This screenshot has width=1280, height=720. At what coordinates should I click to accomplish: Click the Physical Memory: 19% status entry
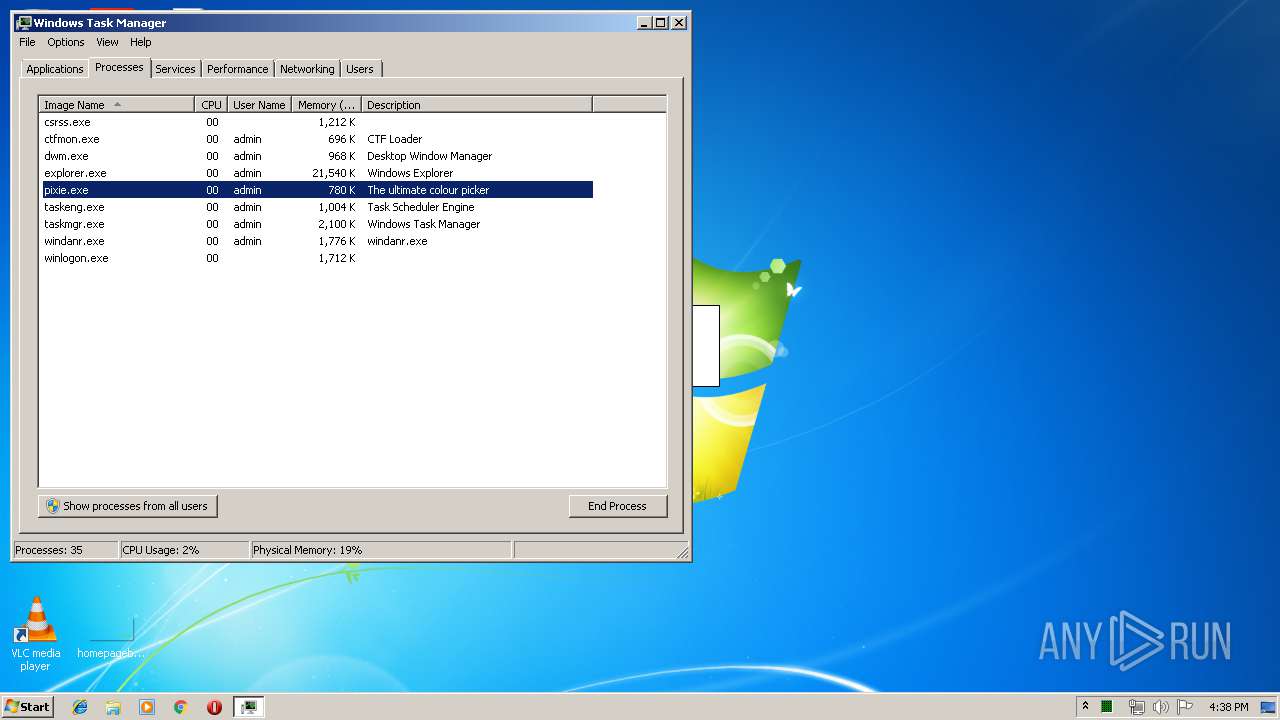click(x=381, y=550)
